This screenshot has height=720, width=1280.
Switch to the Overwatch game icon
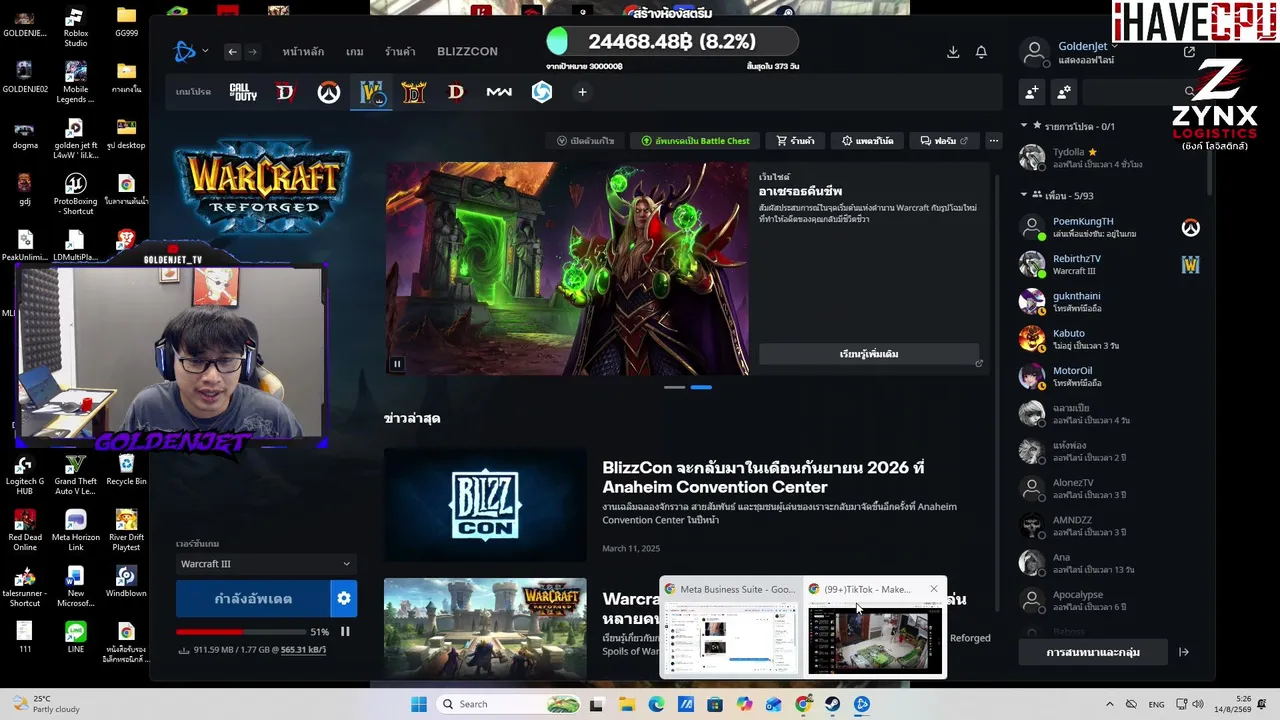point(328,92)
